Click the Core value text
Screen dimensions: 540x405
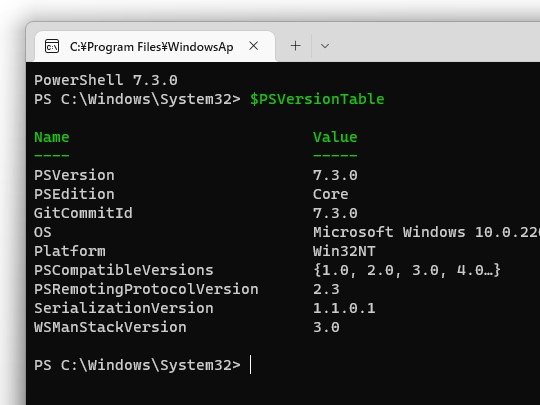pos(330,194)
